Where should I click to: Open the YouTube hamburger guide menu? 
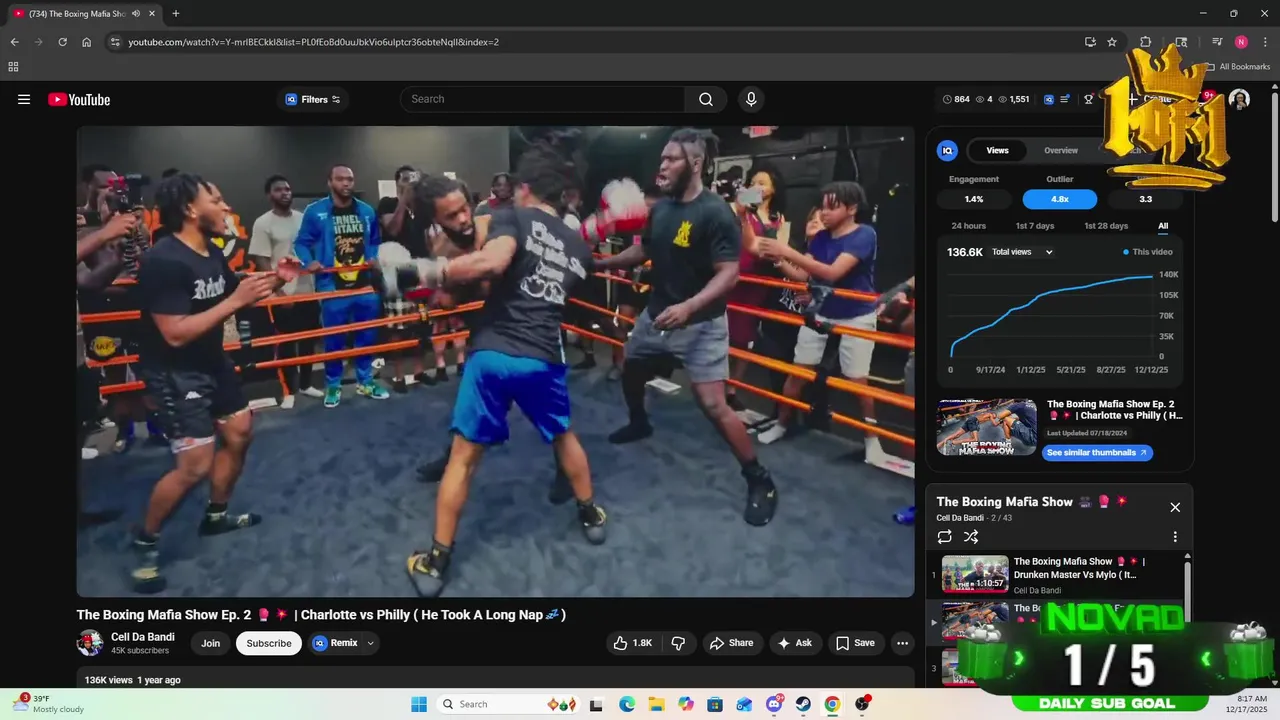tap(24, 99)
